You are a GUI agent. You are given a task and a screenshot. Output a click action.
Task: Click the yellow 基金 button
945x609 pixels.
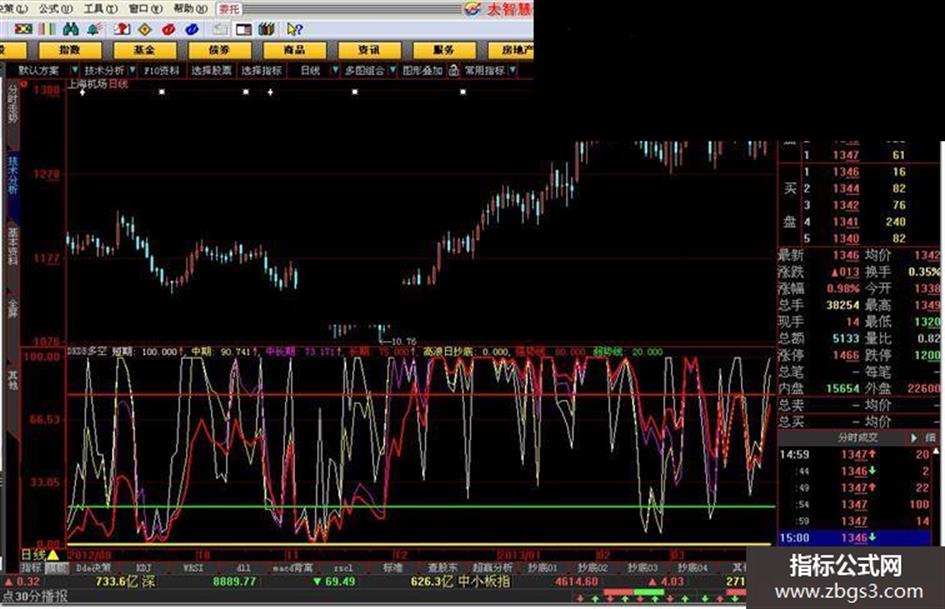point(144,49)
